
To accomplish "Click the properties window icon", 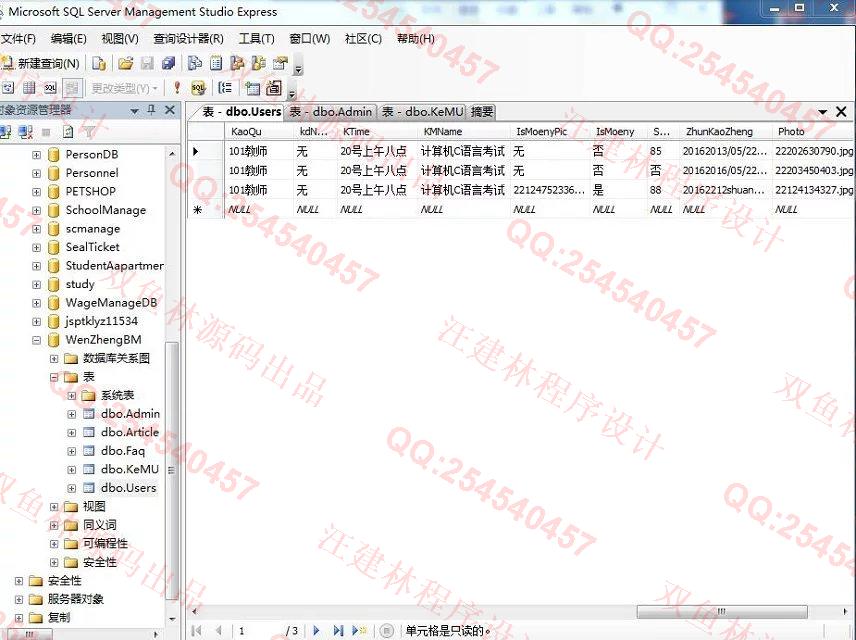I will (280, 64).
